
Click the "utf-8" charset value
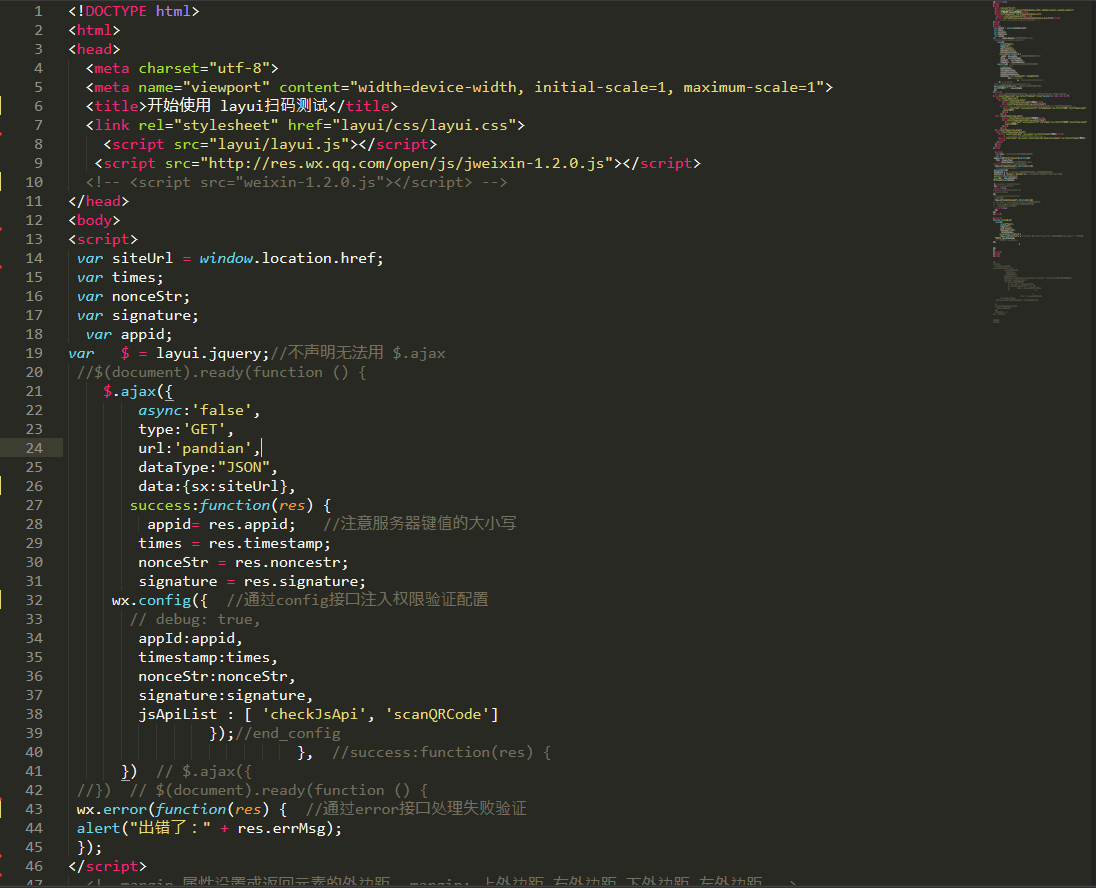pos(239,68)
